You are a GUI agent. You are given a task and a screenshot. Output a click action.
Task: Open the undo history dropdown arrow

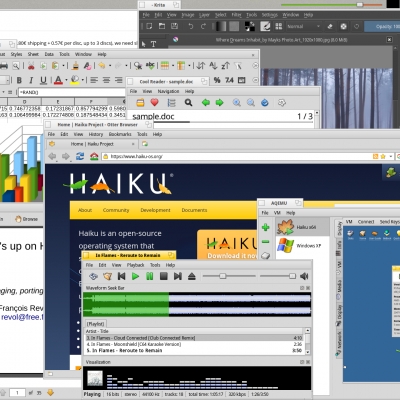[x=110, y=66]
